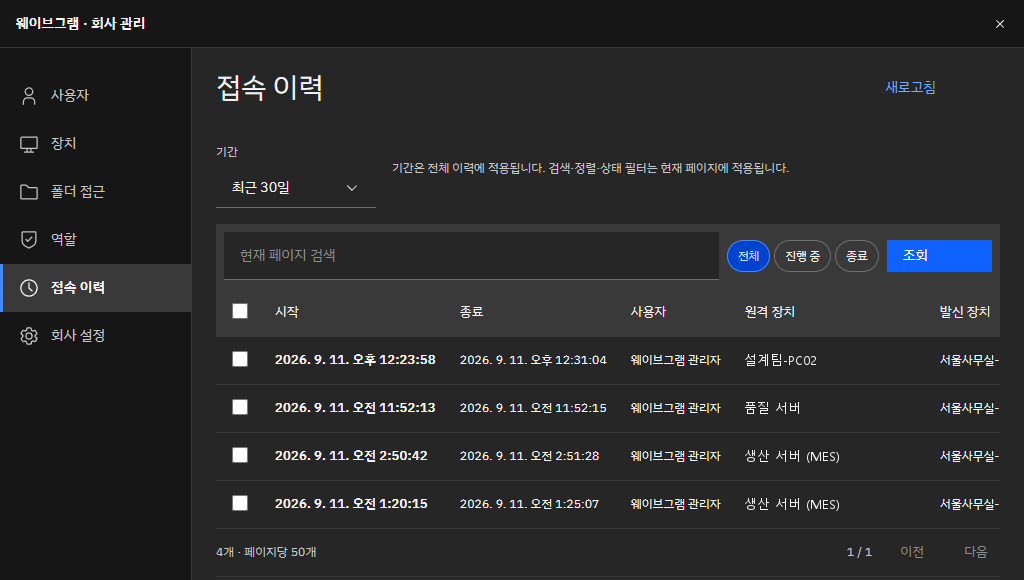Check the row starting 오전 11:52:13

(240, 407)
